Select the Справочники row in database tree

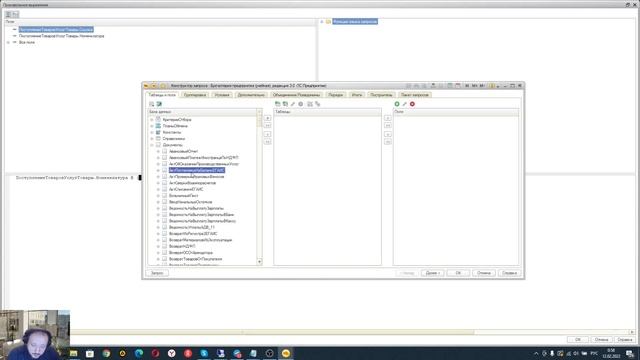[x=173, y=139]
